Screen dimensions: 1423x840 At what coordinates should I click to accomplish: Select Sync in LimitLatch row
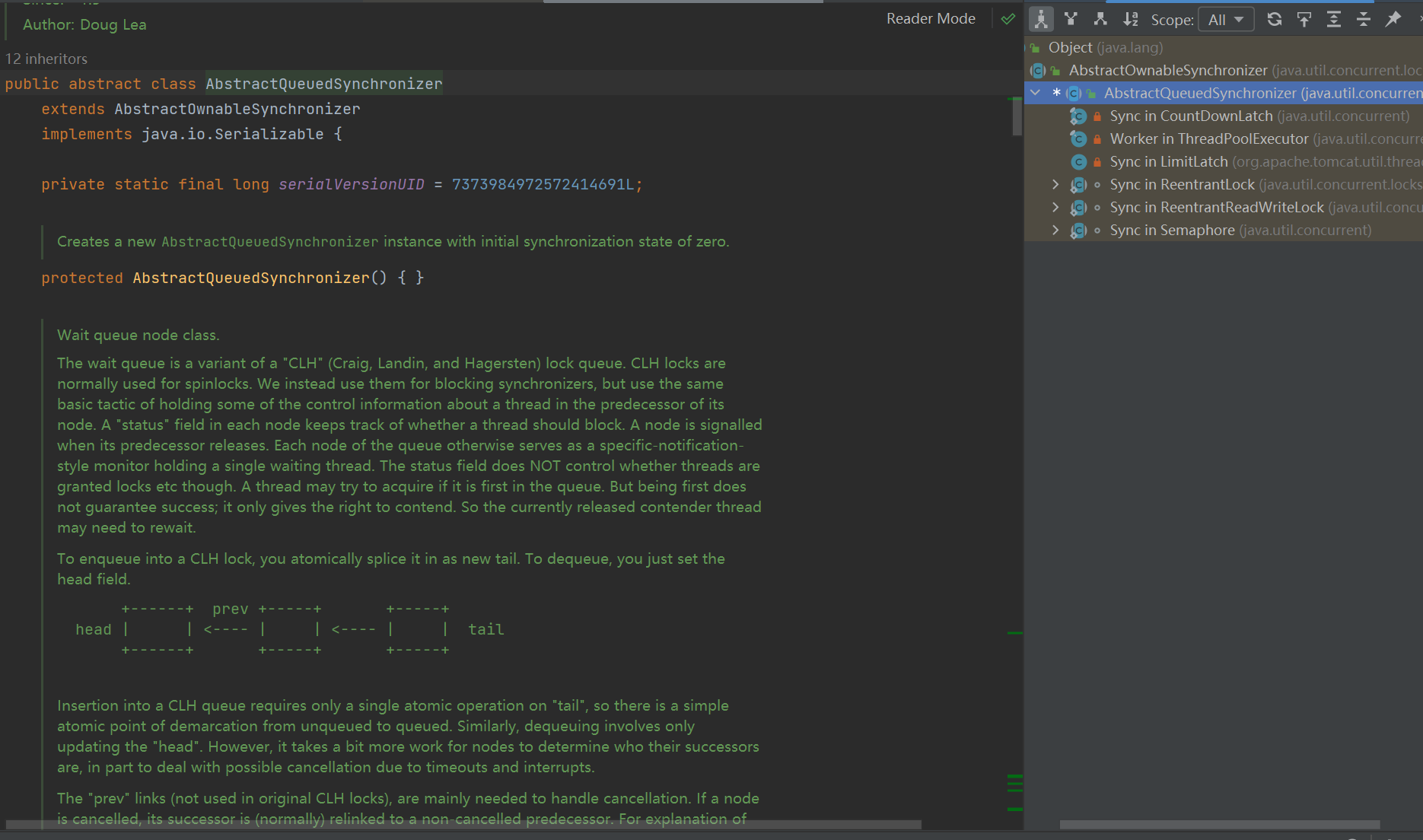point(1224,161)
